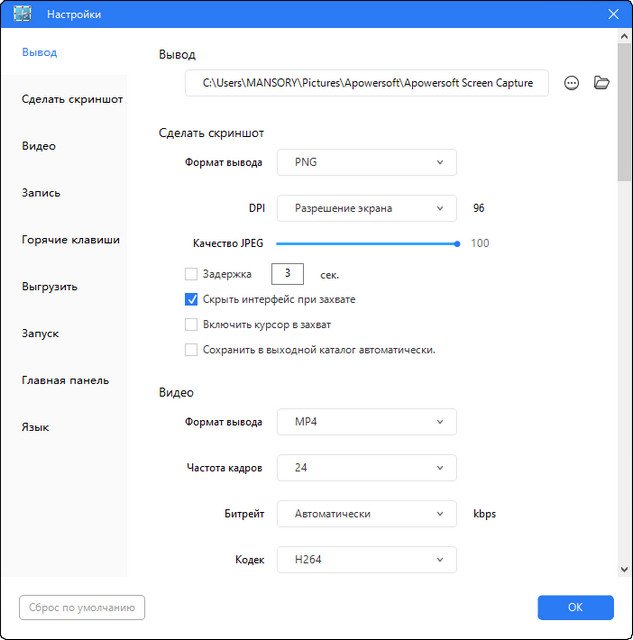Screen dimensions: 633x640
Task: Uncheck Скрыть интерфейс при захвате
Action: 191,299
